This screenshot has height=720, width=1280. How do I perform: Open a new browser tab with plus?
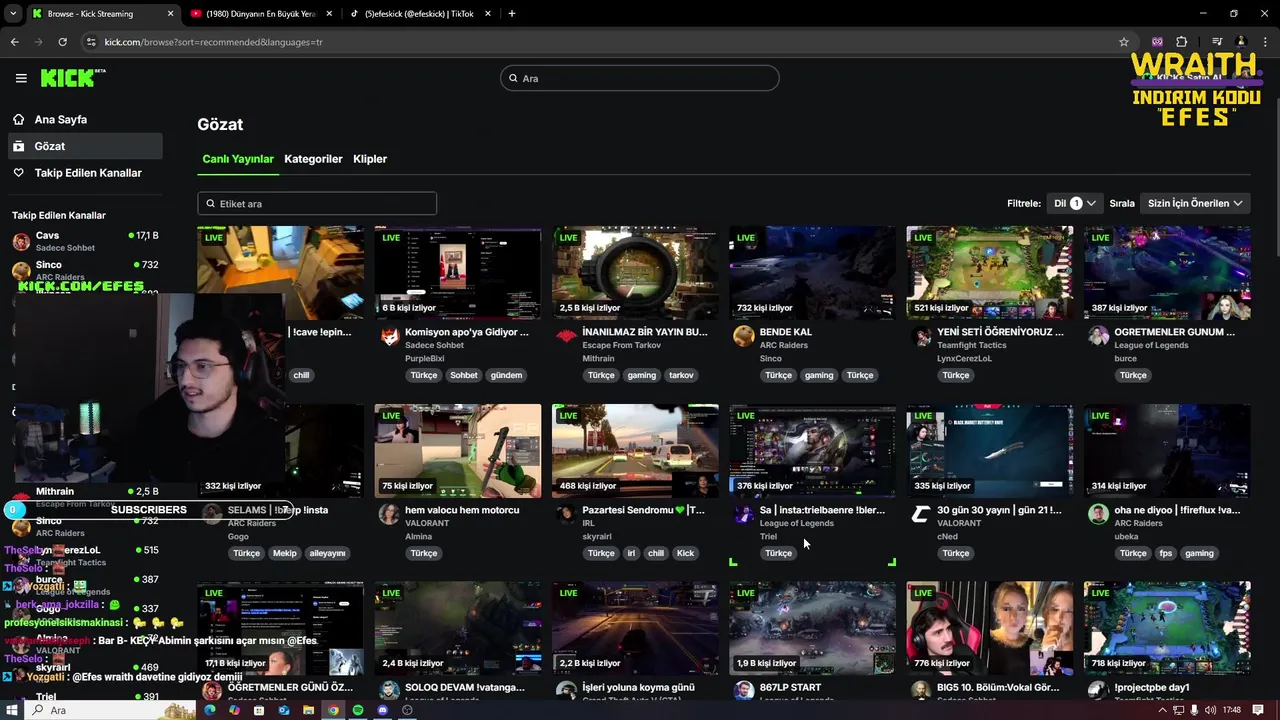pyautogui.click(x=512, y=14)
